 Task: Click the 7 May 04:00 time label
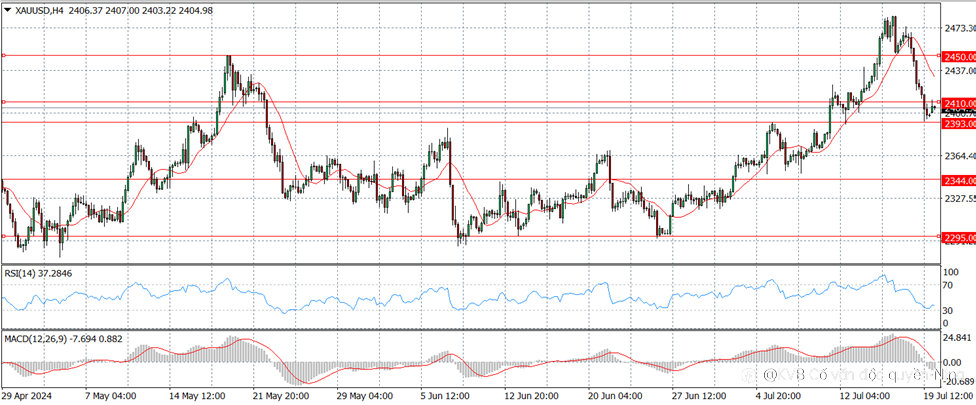(x=111, y=396)
